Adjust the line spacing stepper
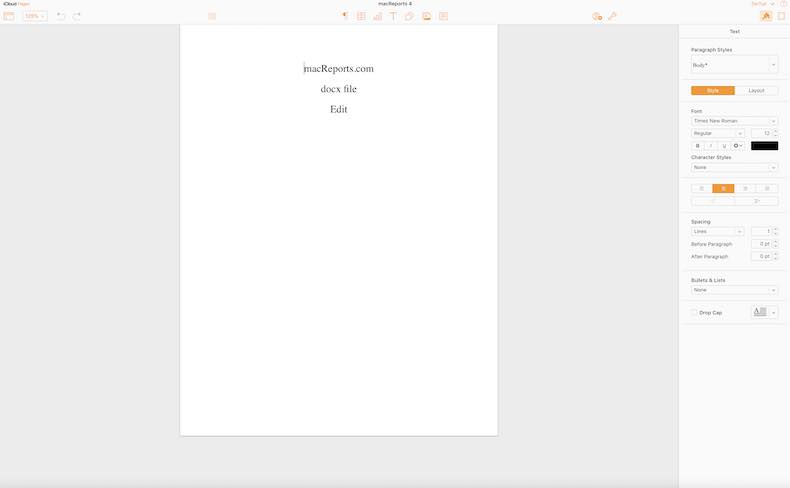790x488 pixels. [775, 231]
